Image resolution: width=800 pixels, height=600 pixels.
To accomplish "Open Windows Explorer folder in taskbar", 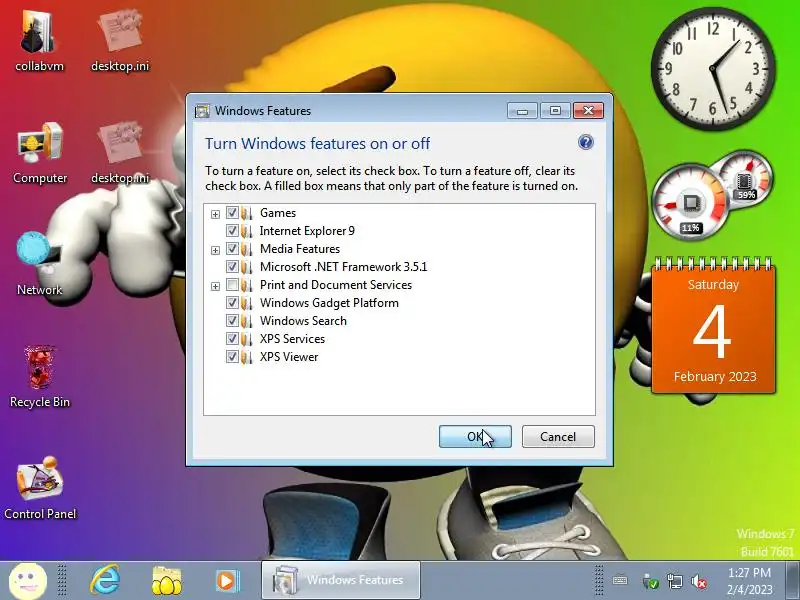I will 166,581.
